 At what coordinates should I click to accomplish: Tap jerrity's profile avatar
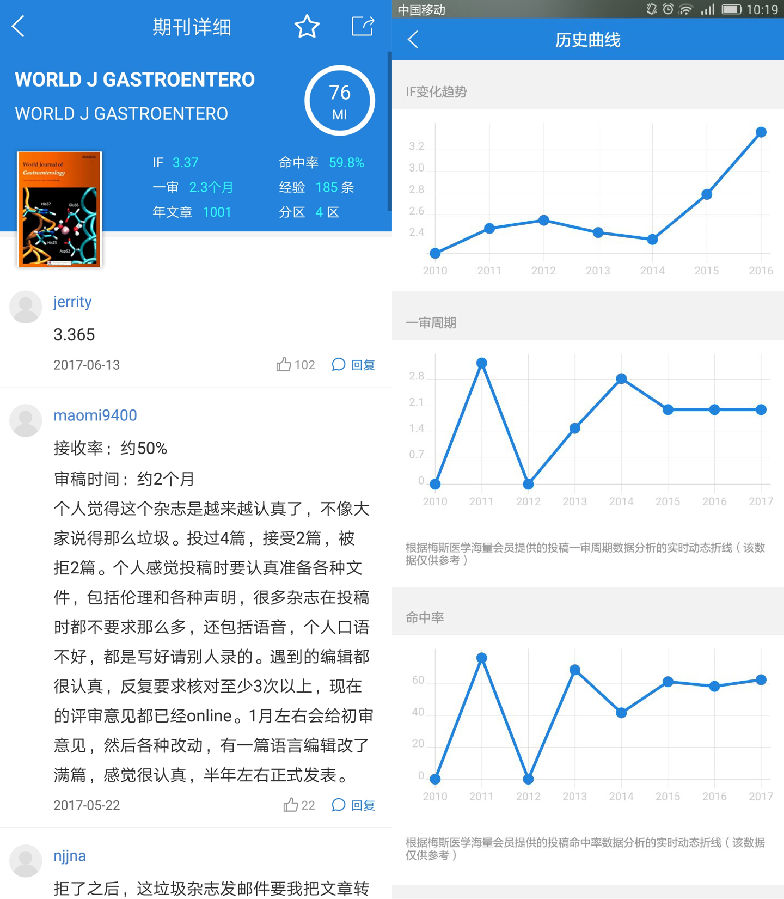click(x=26, y=307)
